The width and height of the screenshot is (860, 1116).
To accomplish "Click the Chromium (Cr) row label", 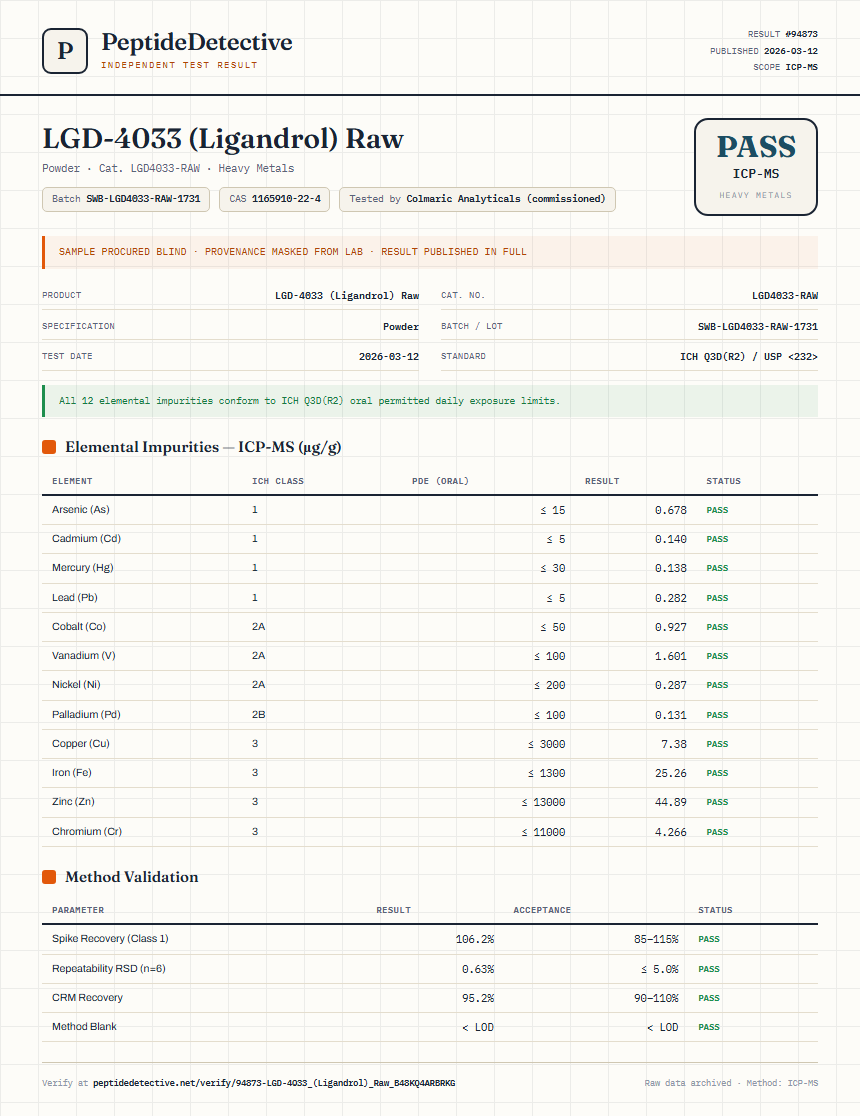I will point(87,831).
